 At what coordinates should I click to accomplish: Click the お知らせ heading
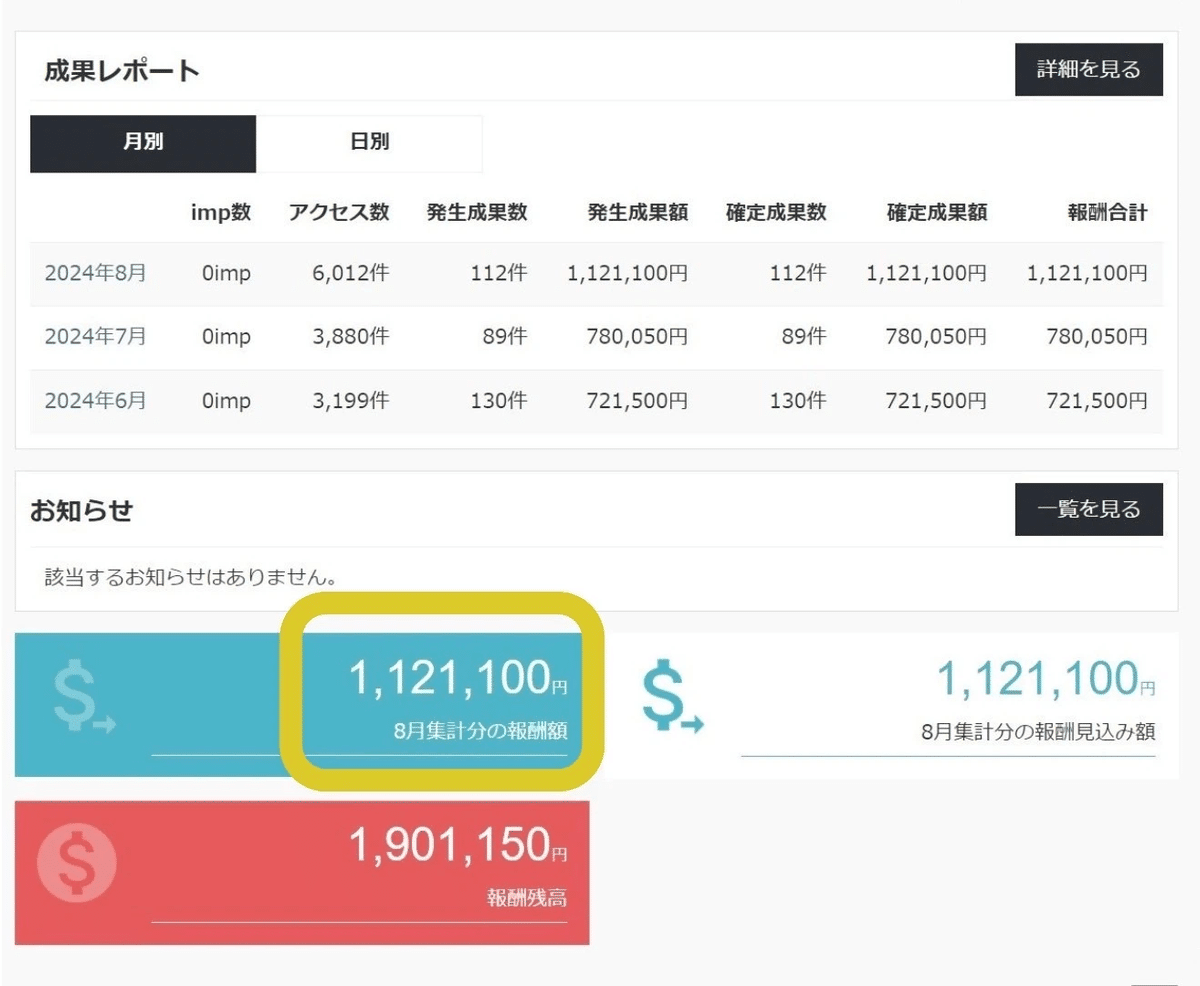pos(81,510)
